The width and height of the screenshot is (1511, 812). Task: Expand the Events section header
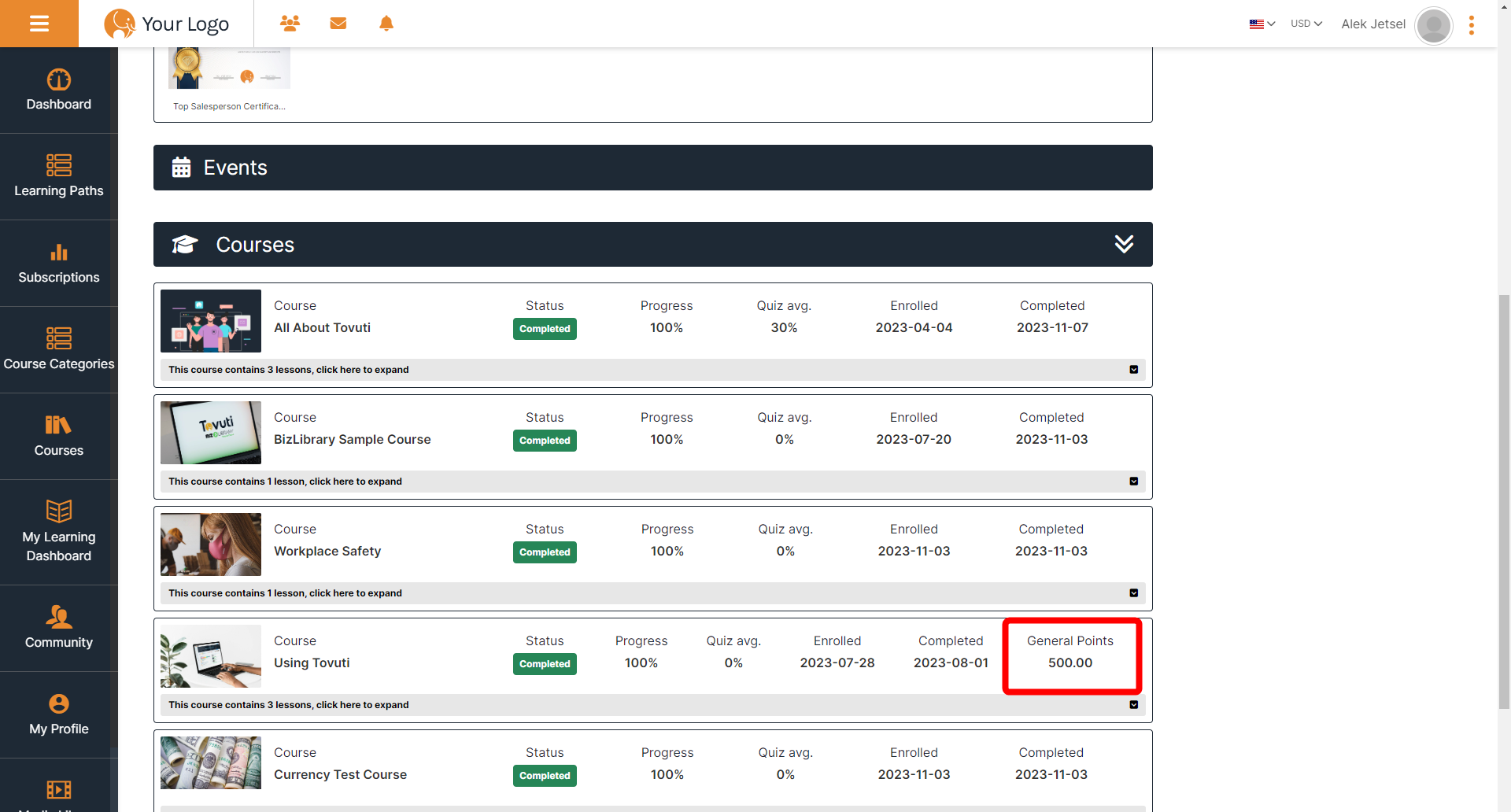tap(653, 168)
